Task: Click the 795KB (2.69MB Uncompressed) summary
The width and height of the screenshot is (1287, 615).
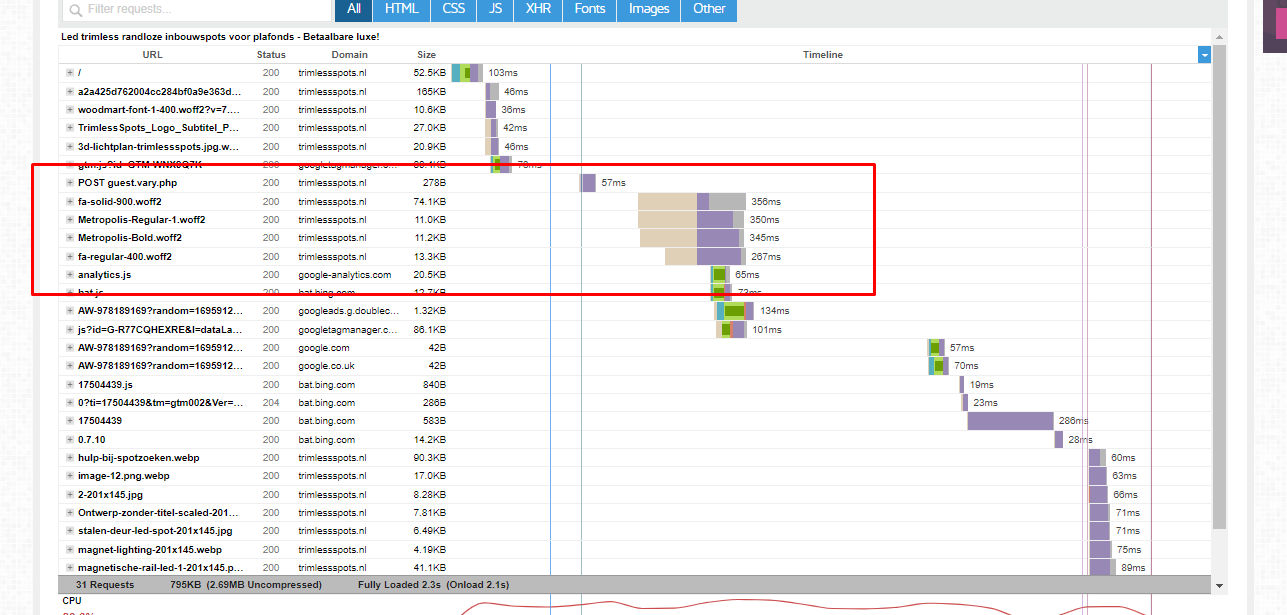Action: [246, 584]
